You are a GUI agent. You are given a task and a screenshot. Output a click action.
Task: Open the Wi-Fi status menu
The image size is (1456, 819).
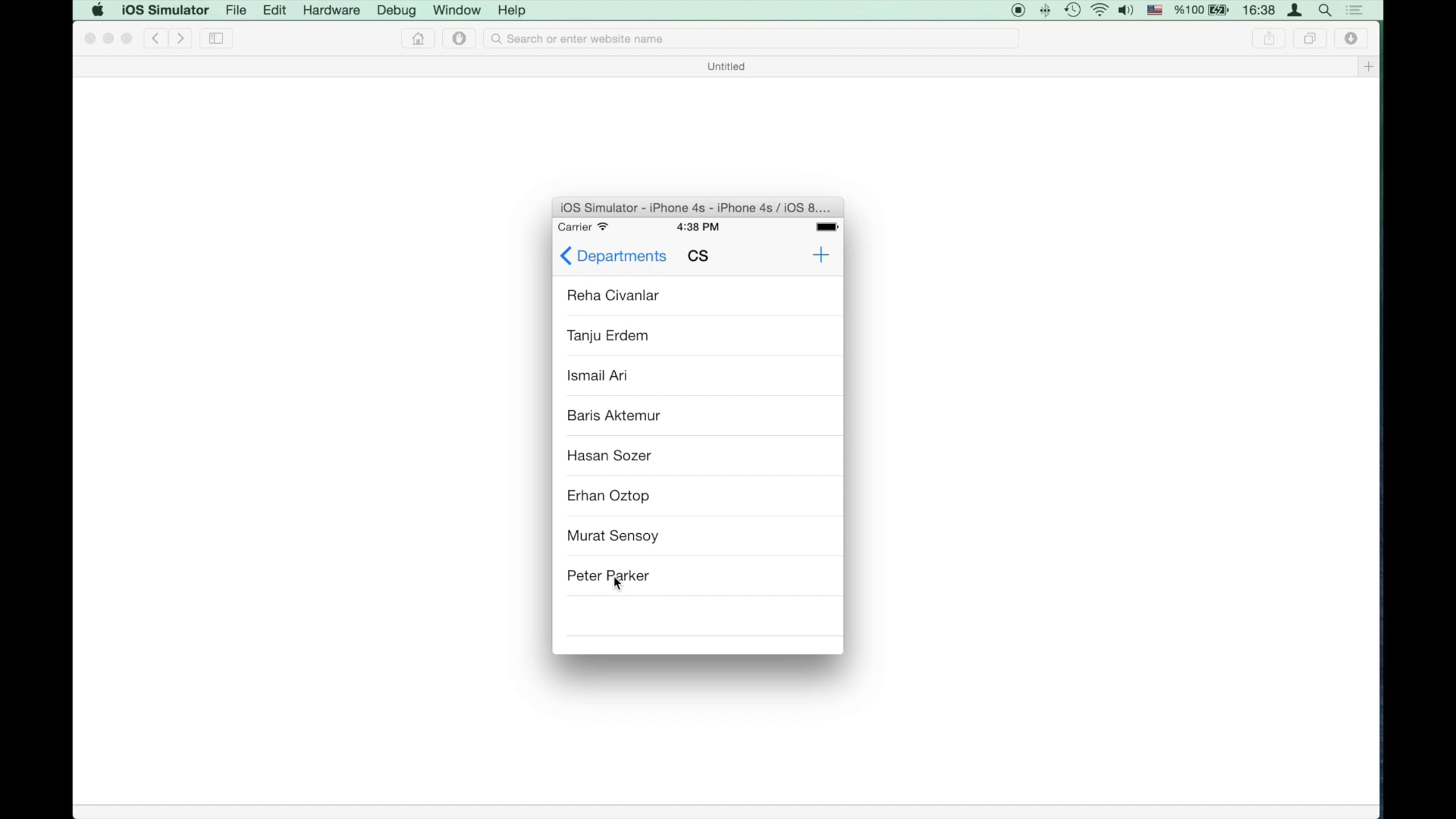(1099, 10)
